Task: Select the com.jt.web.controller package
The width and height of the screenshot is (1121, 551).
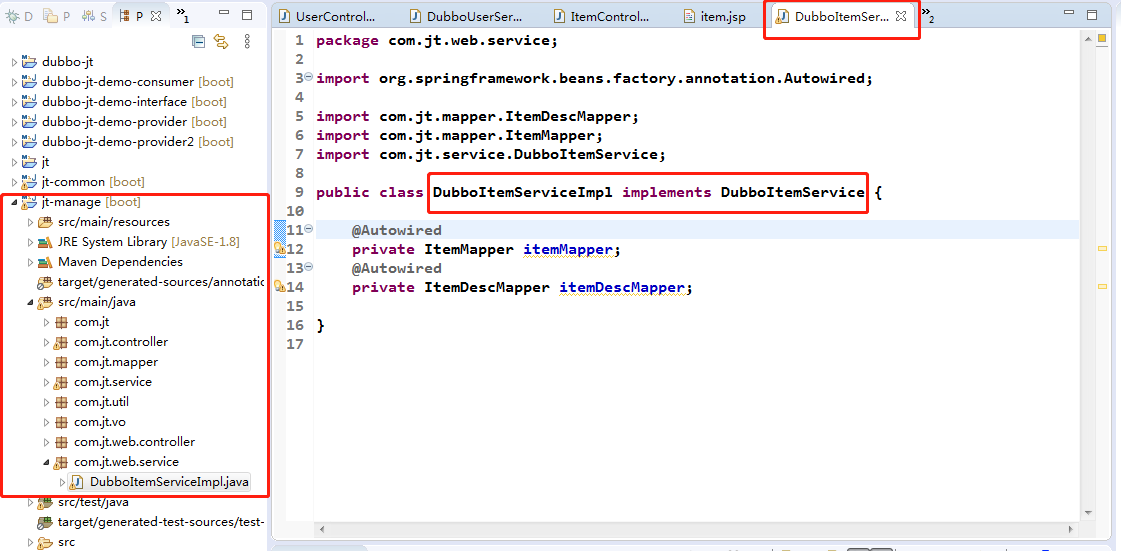Action: pyautogui.click(x=134, y=442)
